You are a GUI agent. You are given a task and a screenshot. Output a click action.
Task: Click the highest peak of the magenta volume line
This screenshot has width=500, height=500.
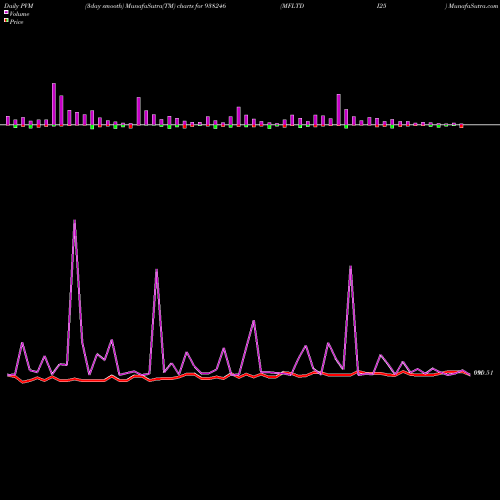pos(74,221)
